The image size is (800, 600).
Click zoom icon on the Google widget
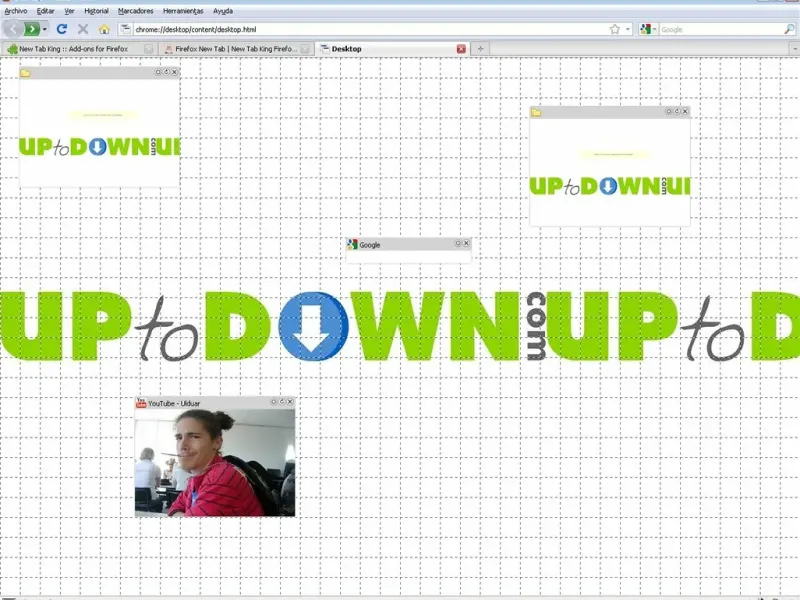tap(458, 243)
